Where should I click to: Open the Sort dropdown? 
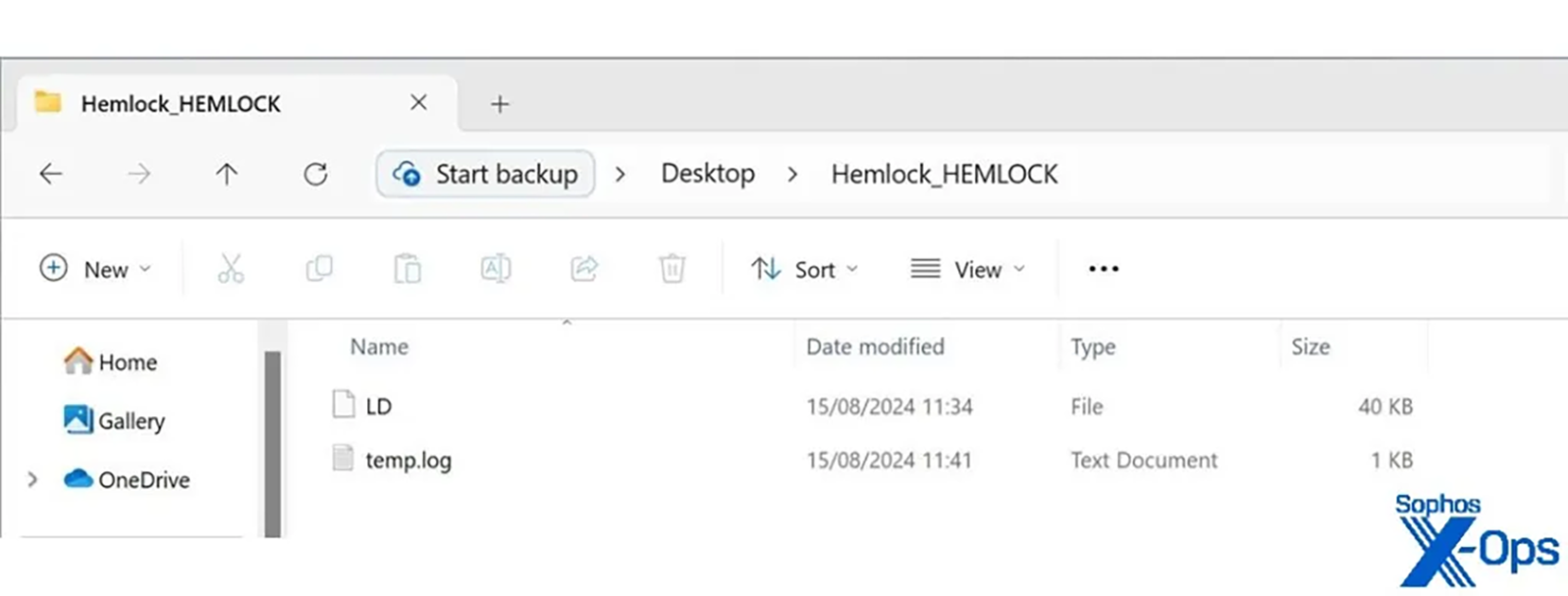(804, 269)
